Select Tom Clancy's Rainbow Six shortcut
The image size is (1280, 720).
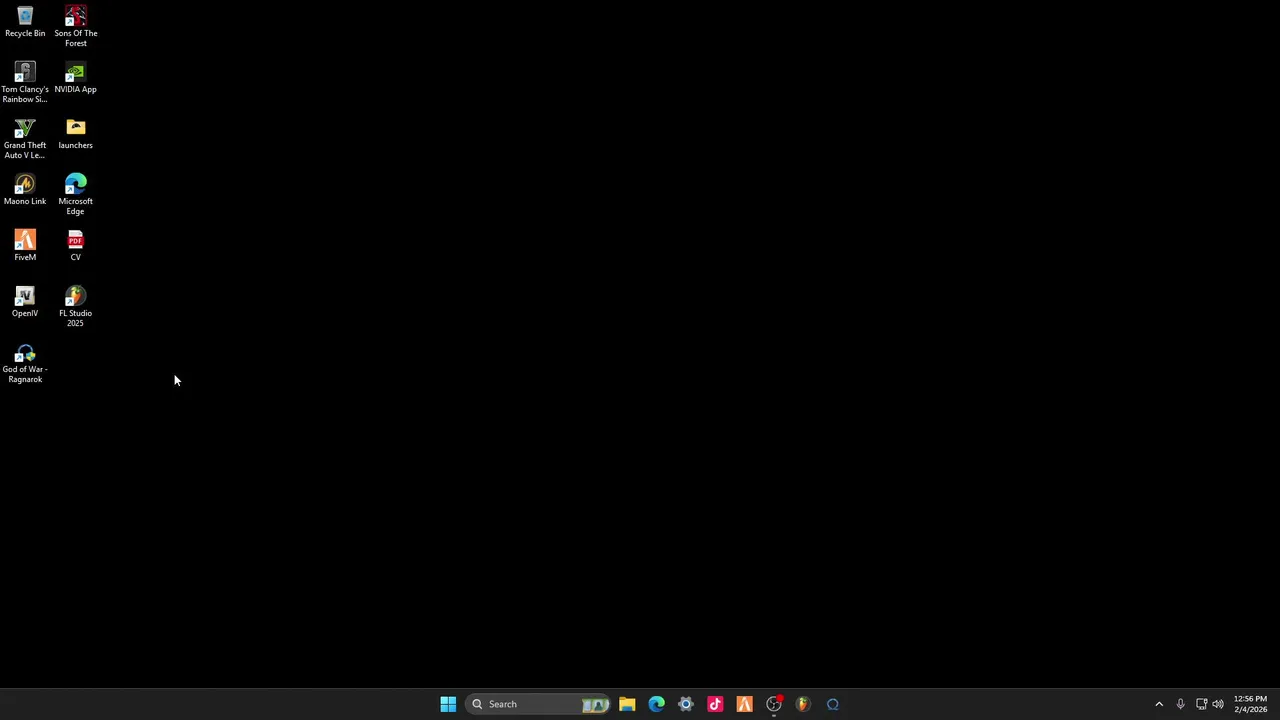(x=25, y=82)
